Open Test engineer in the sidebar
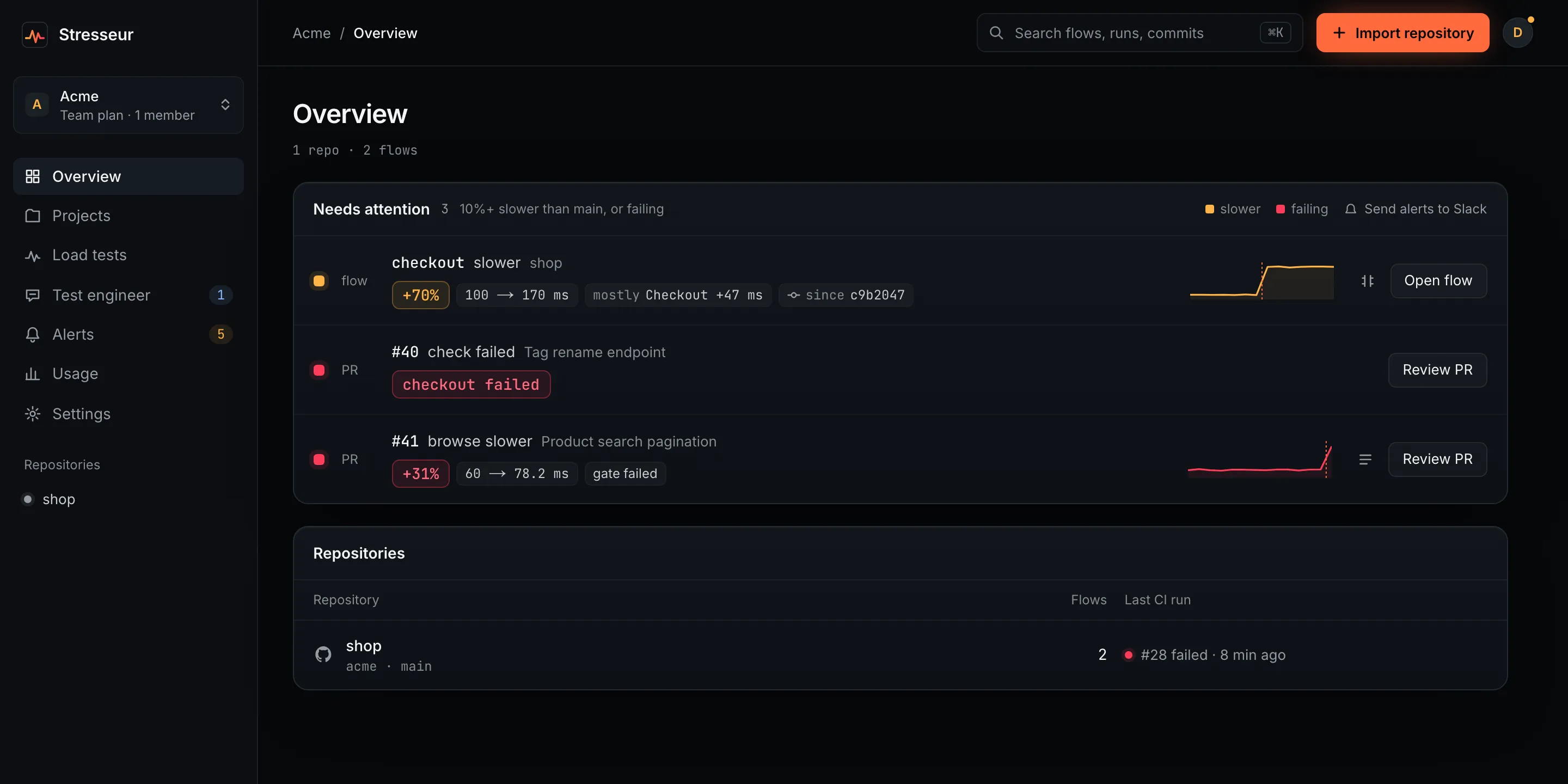The width and height of the screenshot is (1568, 784). (128, 295)
